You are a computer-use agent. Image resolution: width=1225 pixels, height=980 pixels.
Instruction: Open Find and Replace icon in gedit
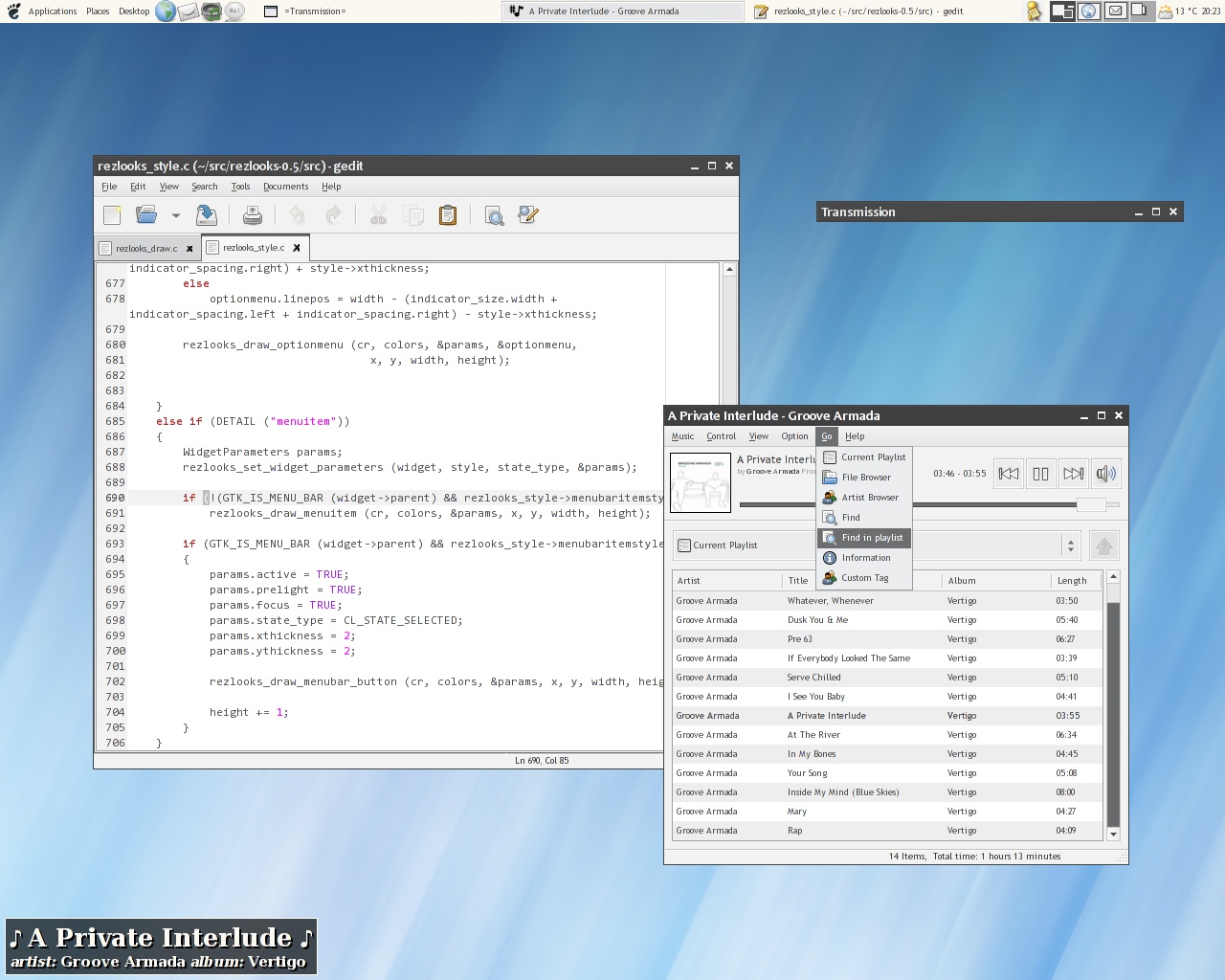coord(528,215)
